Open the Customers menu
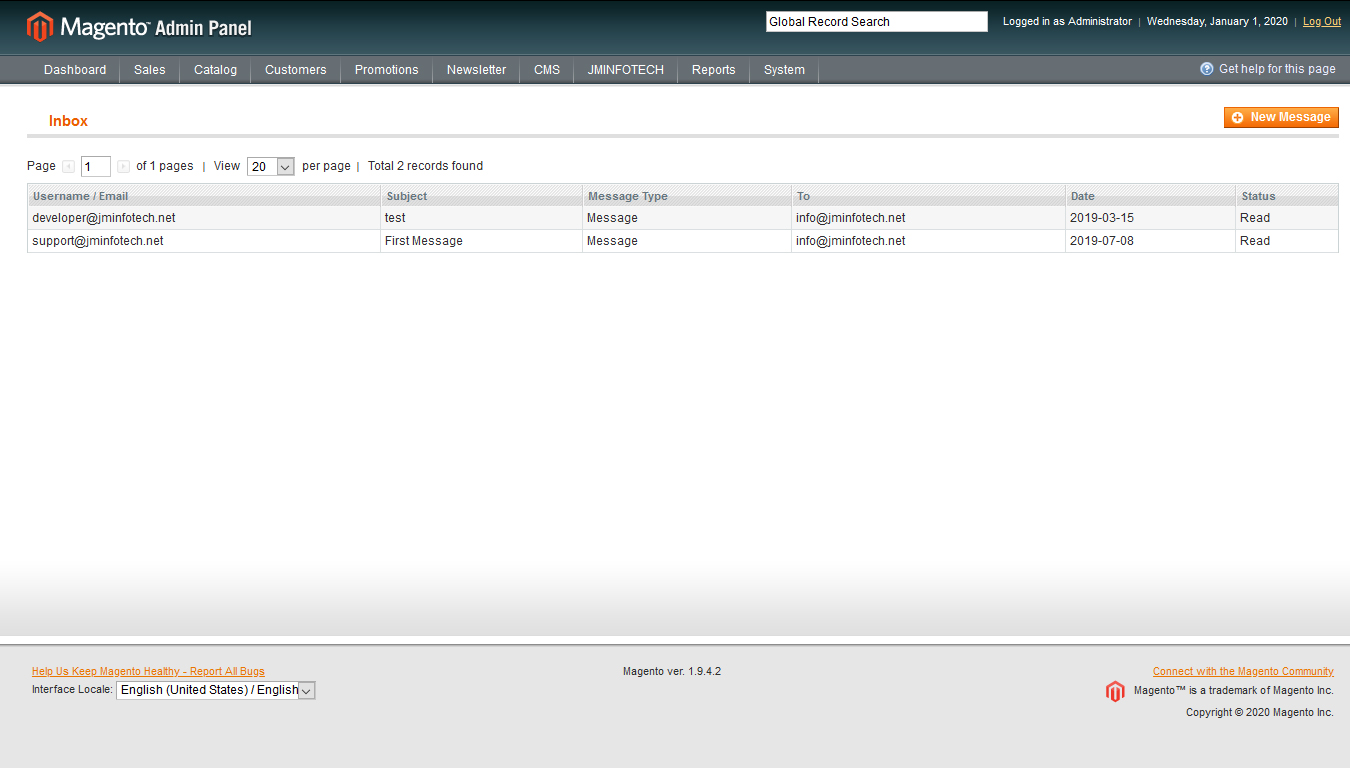The width and height of the screenshot is (1350, 768). click(x=296, y=70)
